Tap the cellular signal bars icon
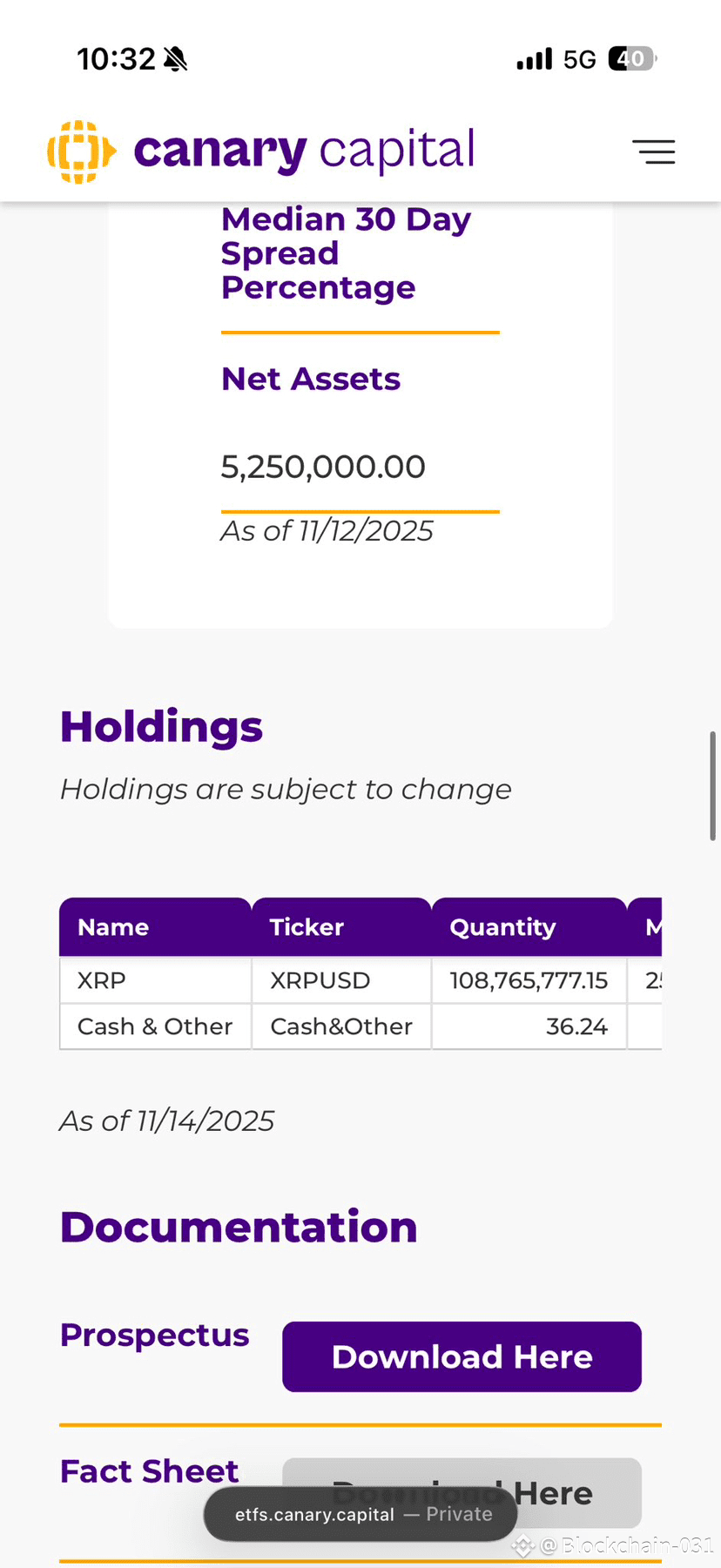This screenshot has height=1568, width=721. 534,59
